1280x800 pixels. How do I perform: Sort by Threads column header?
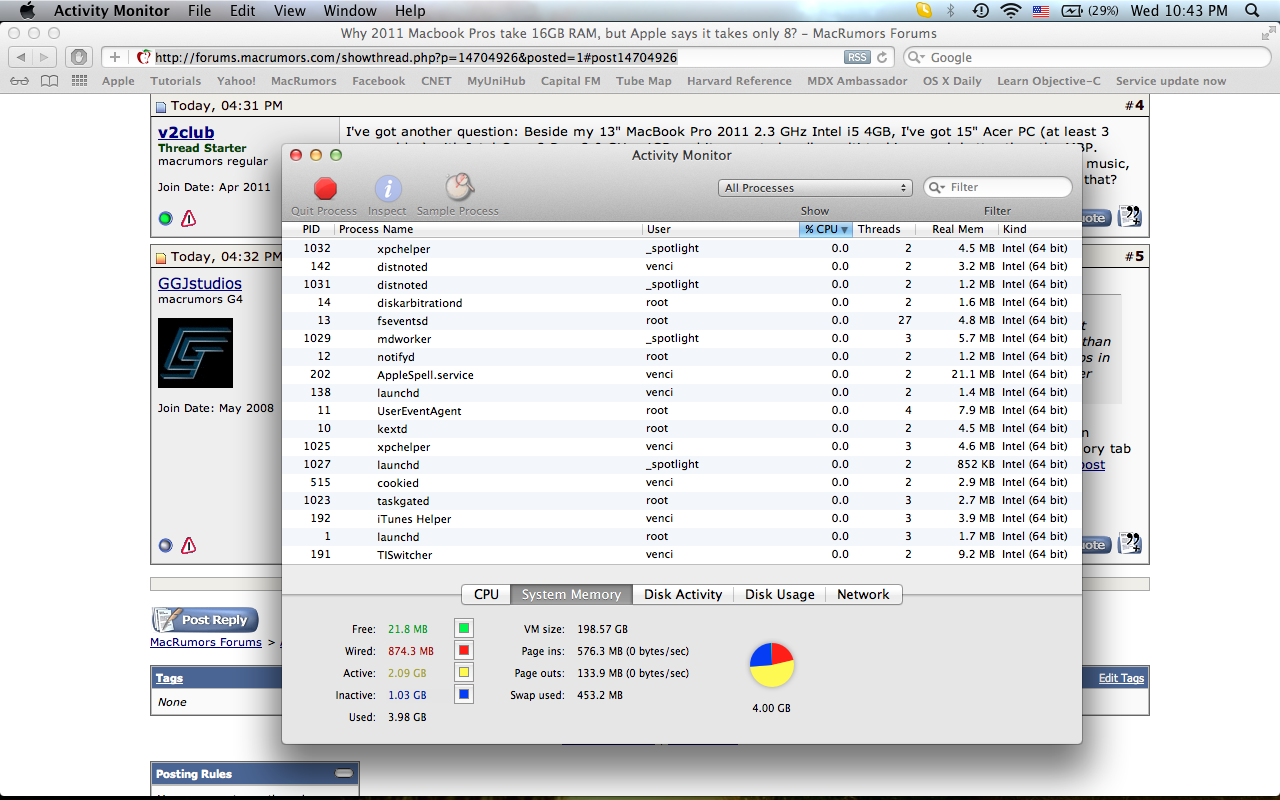[884, 229]
